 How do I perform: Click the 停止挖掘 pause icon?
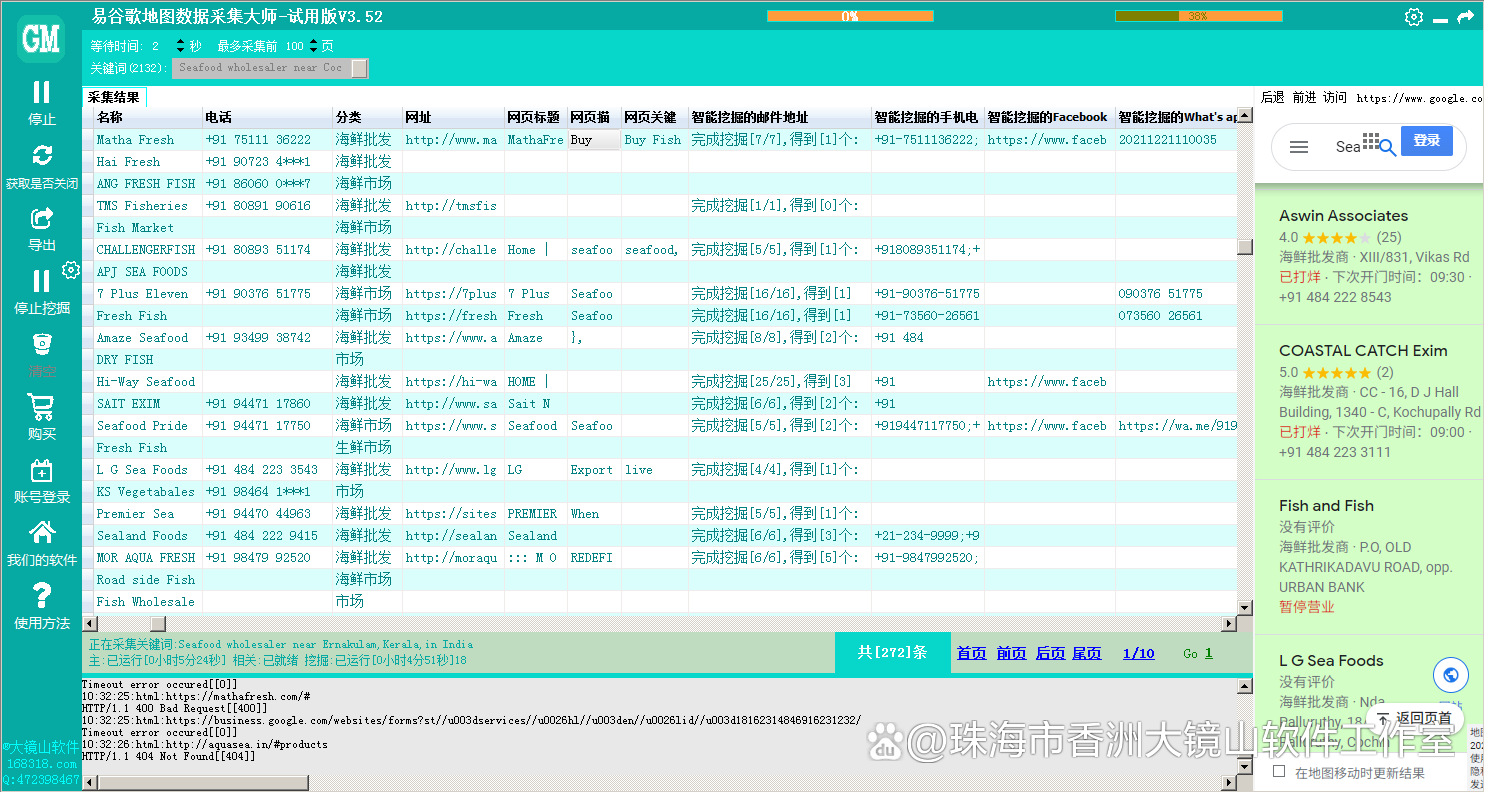[41, 281]
